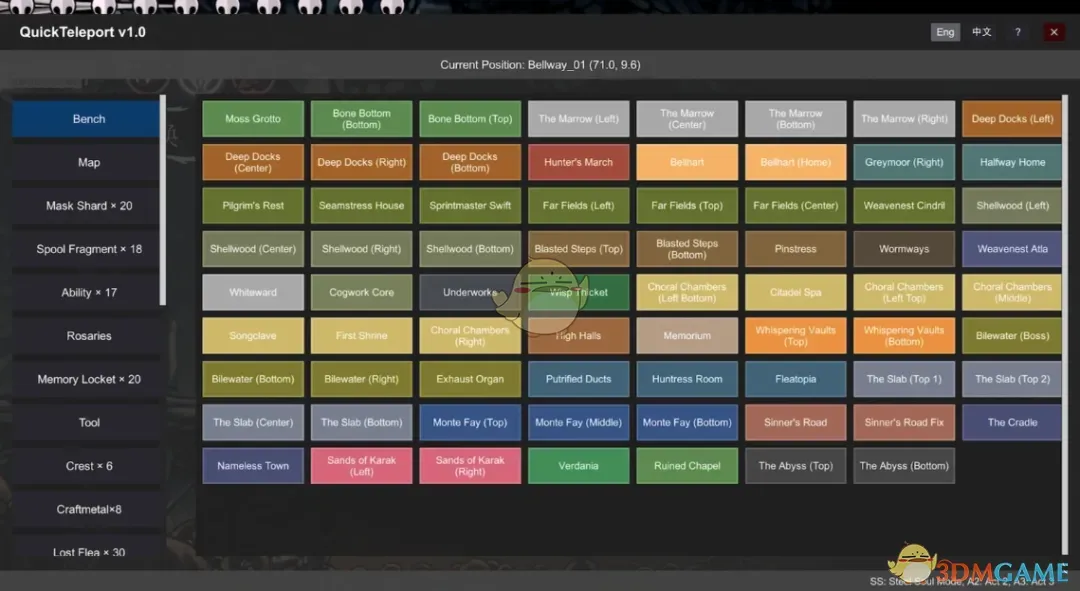
Task: Switch language to Eng
Action: (945, 32)
